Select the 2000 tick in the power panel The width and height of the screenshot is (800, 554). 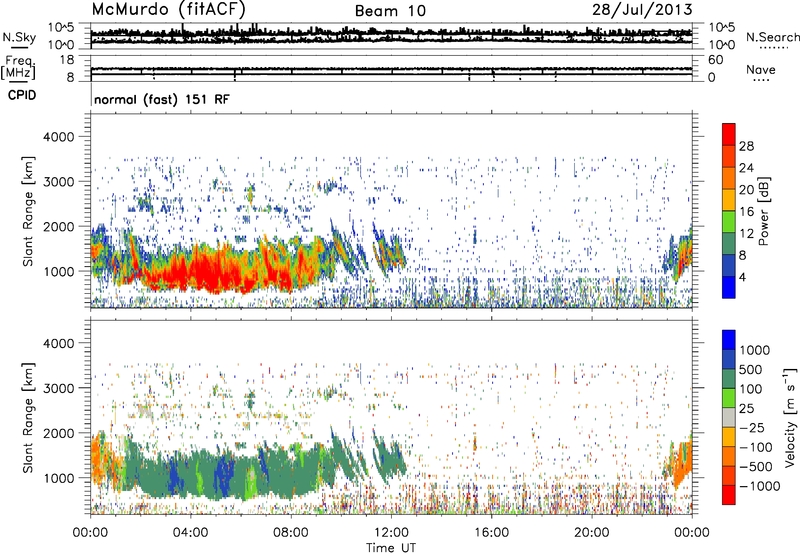coord(58,226)
